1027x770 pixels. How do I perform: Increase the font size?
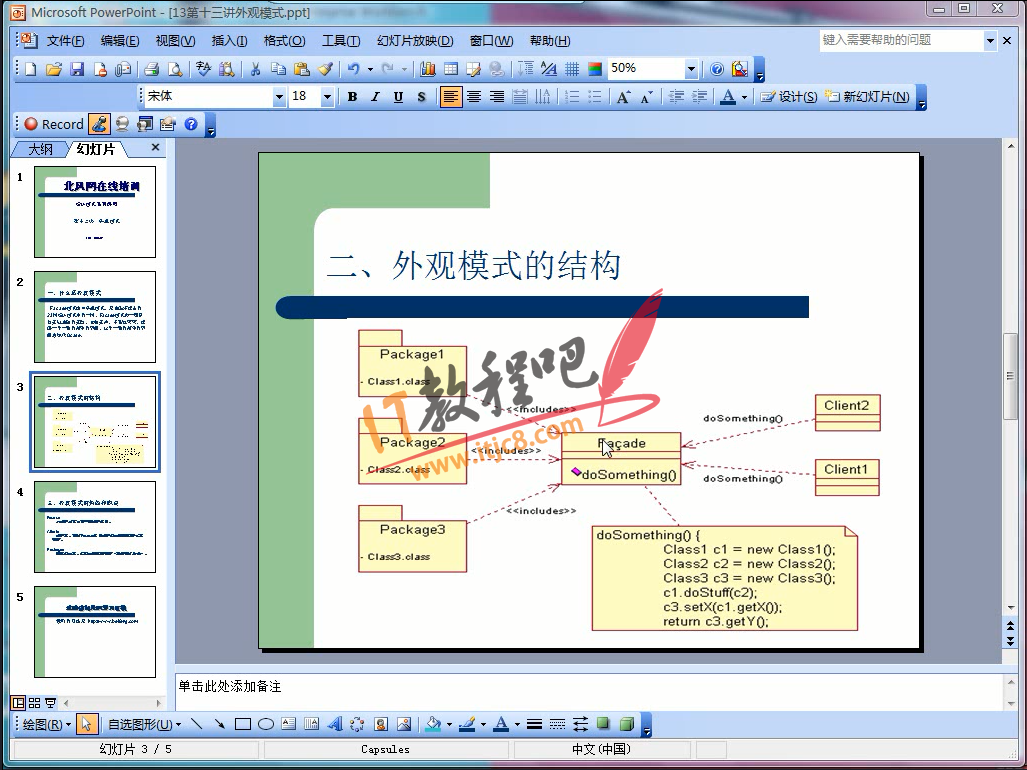click(x=623, y=97)
